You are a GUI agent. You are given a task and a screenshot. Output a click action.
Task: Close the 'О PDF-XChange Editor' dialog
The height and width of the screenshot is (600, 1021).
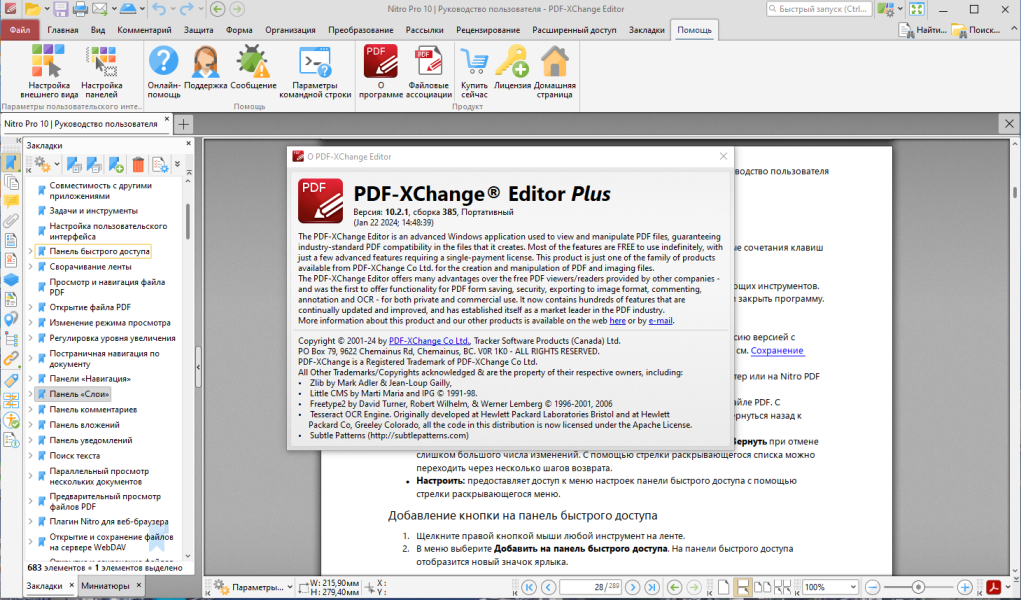pyautogui.click(x=723, y=156)
